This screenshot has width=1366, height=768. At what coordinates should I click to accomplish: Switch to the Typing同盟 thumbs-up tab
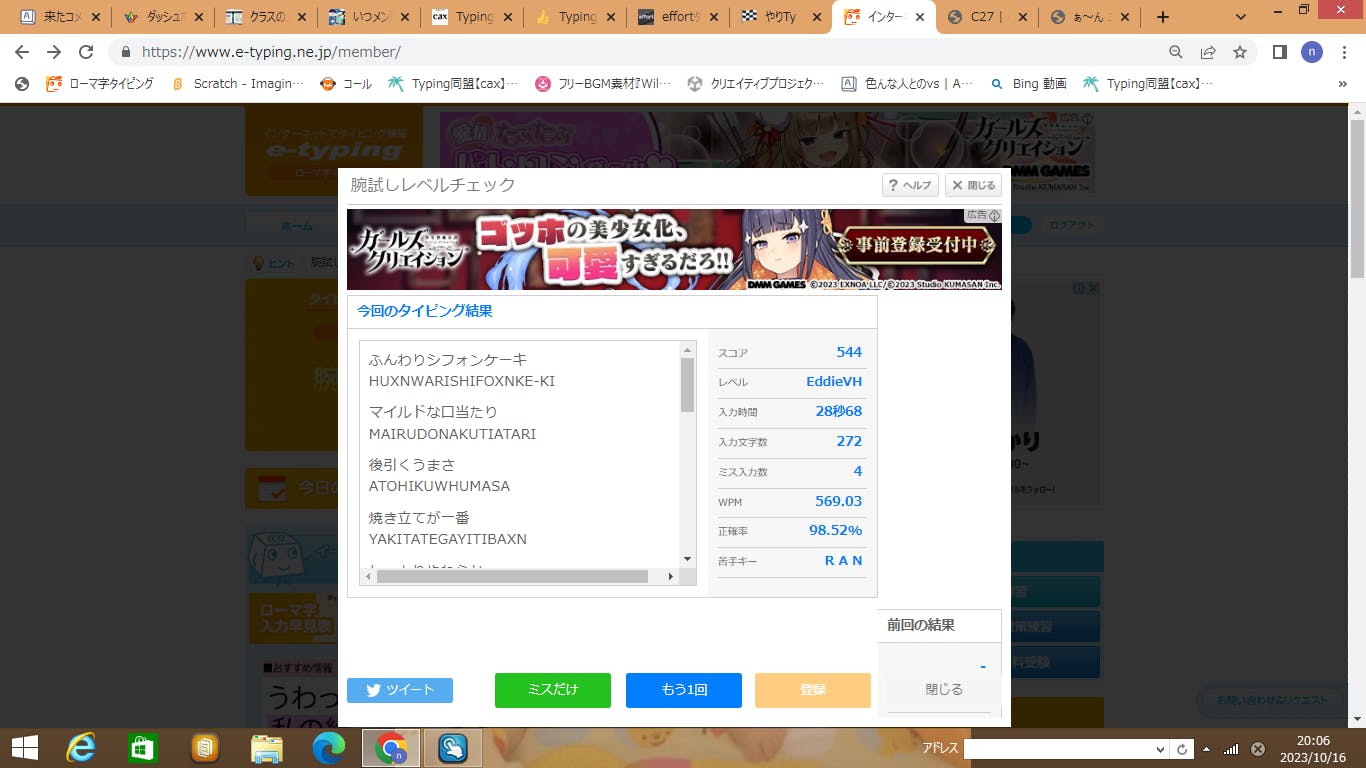(x=570, y=17)
